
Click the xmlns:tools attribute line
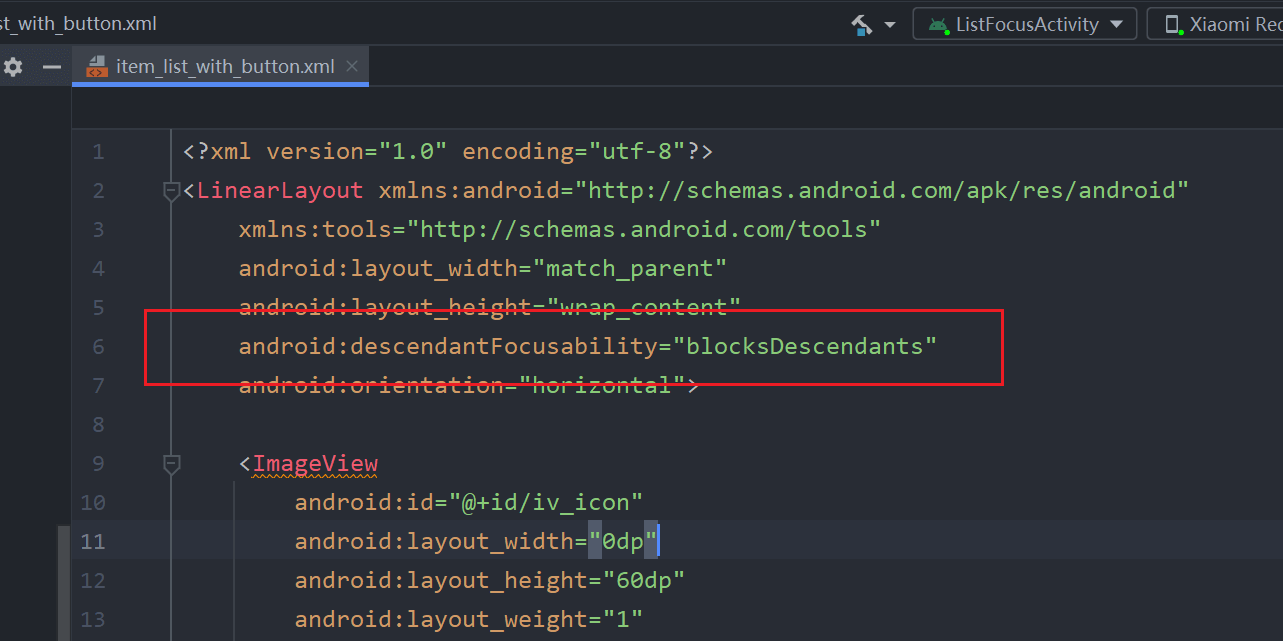point(559,230)
